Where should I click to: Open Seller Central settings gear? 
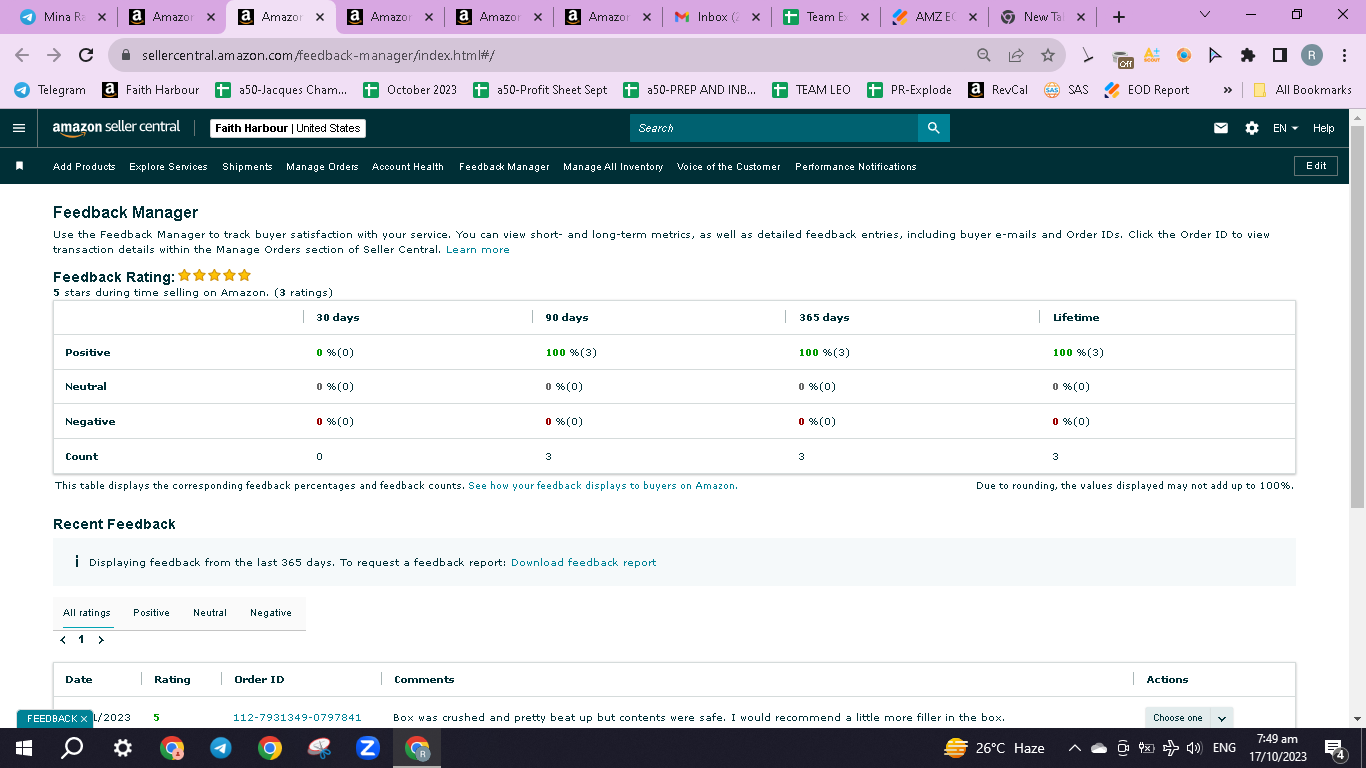[x=1252, y=128]
